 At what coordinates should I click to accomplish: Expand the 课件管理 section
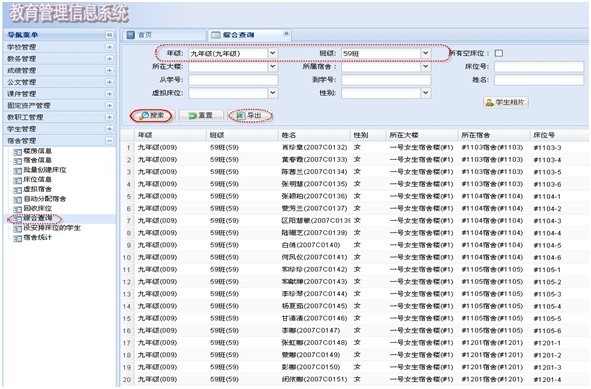109,94
